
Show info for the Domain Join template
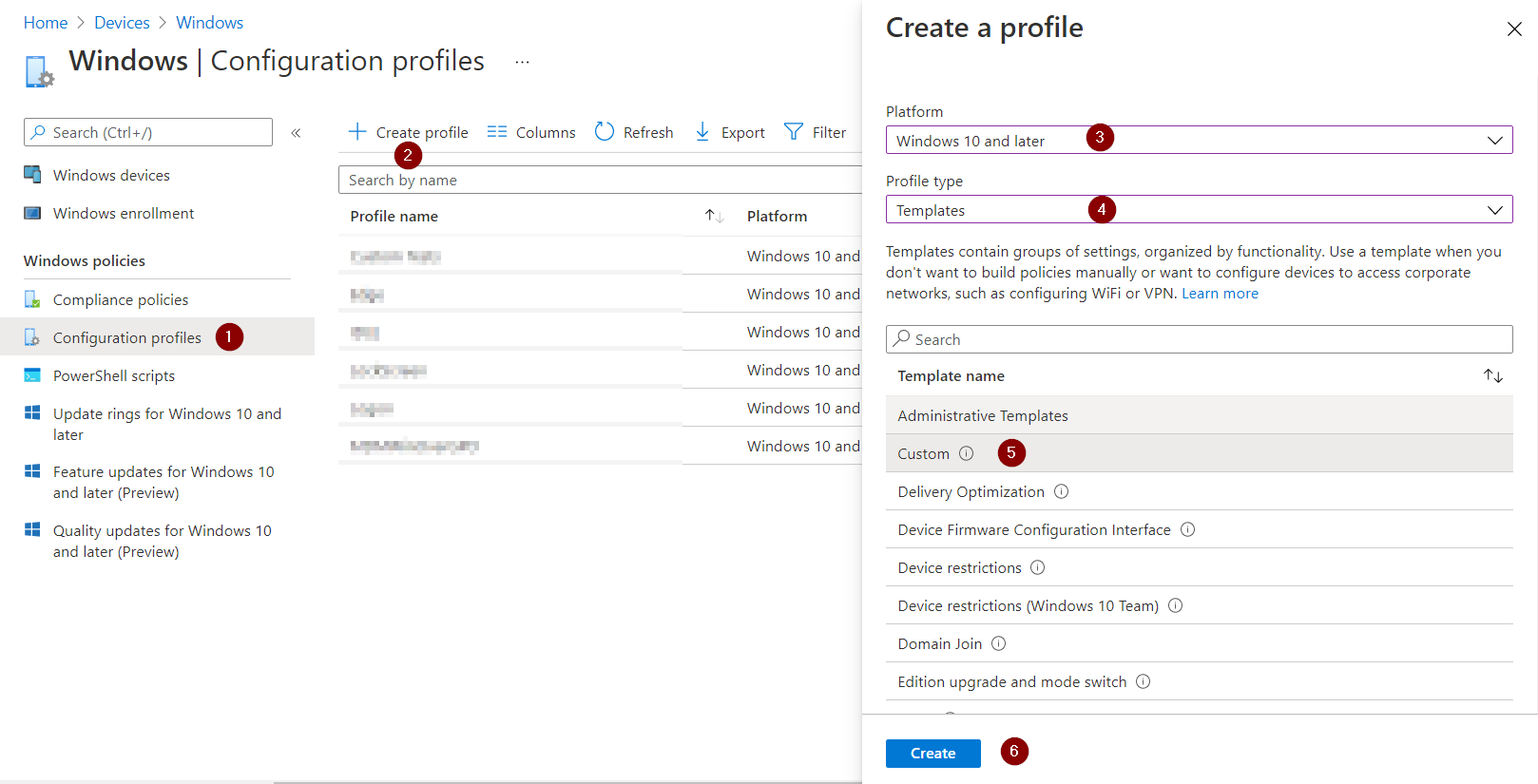click(x=999, y=643)
